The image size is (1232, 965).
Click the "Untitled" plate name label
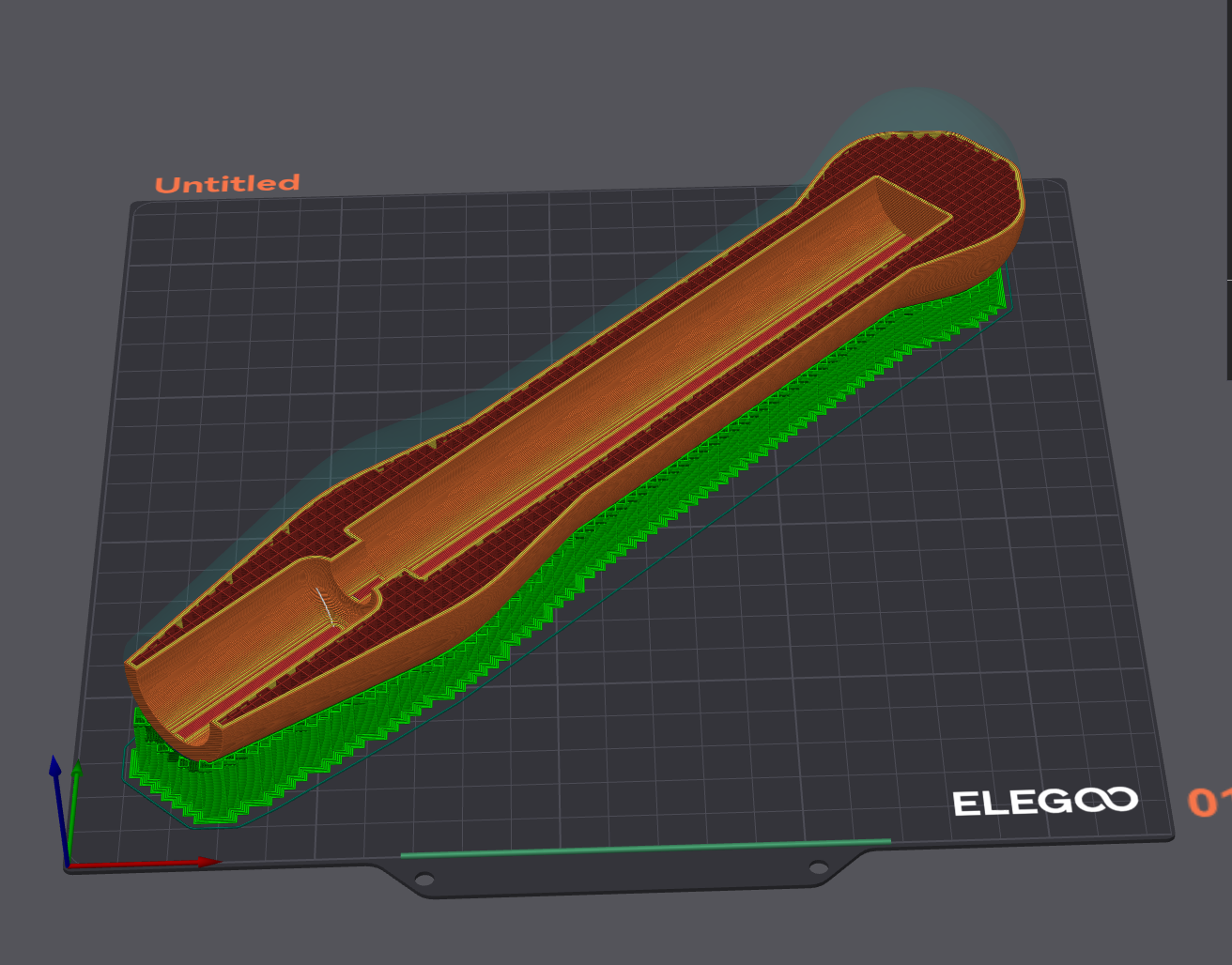pos(227,183)
